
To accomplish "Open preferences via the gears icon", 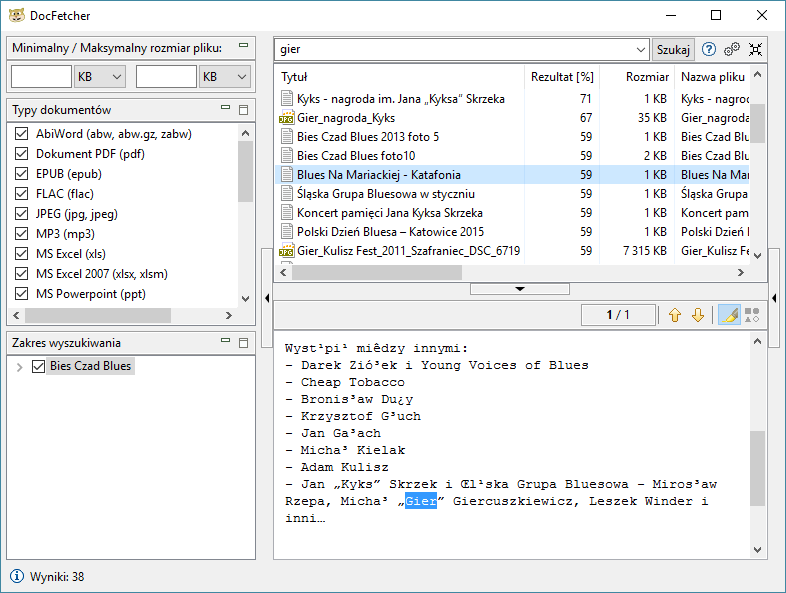I will (x=732, y=49).
